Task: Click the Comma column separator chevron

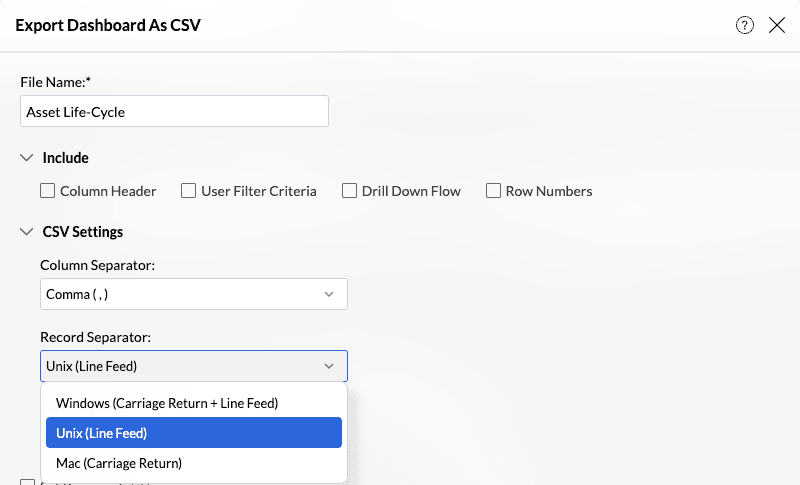Action: point(329,294)
